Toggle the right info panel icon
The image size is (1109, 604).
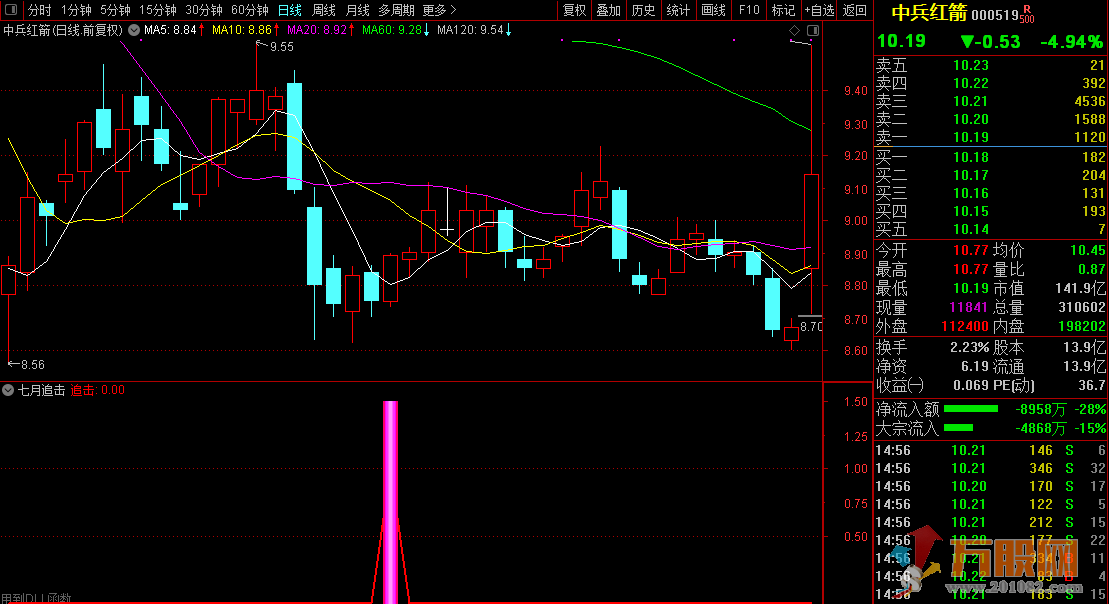coord(813,30)
